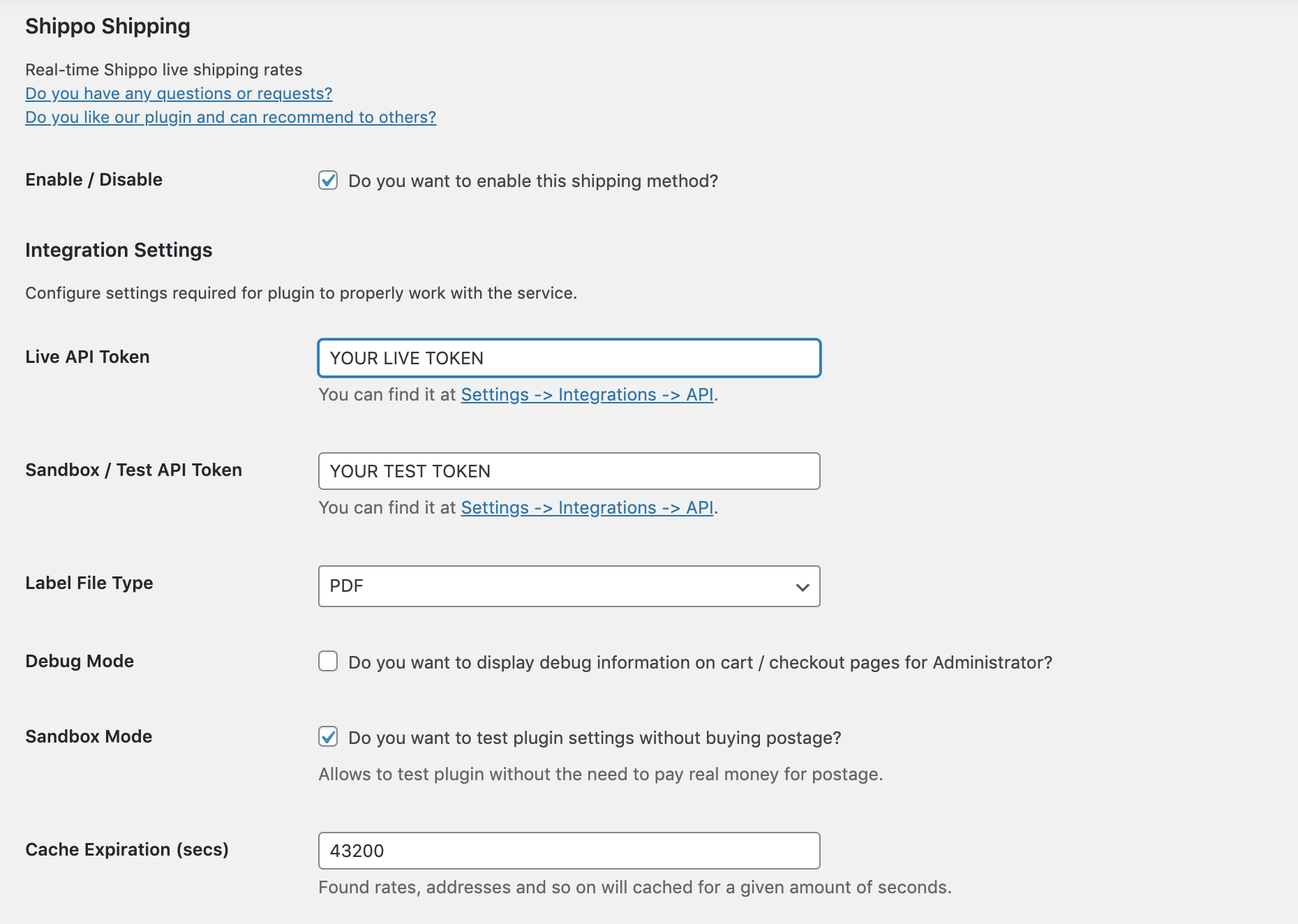This screenshot has width=1298, height=924.
Task: Follow Settings -> Integrations -> API link under Test token
Action: (x=587, y=508)
